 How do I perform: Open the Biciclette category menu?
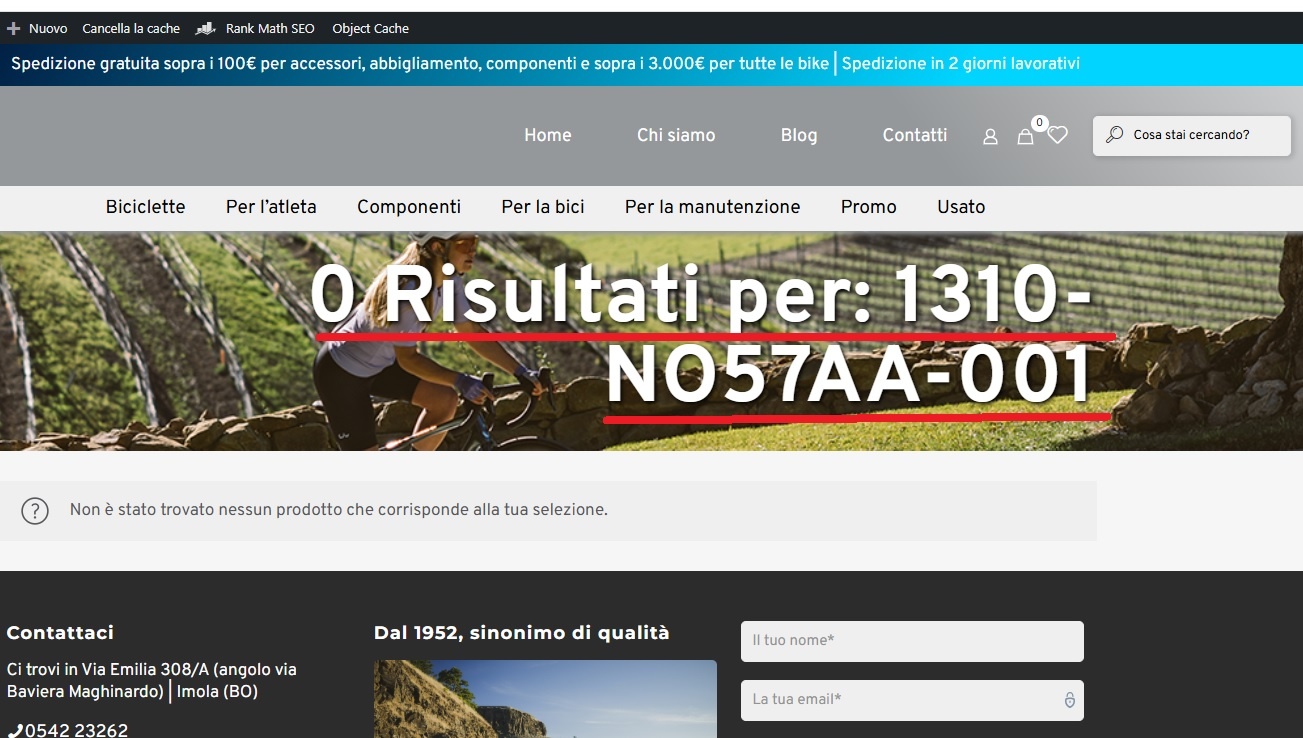click(x=145, y=207)
